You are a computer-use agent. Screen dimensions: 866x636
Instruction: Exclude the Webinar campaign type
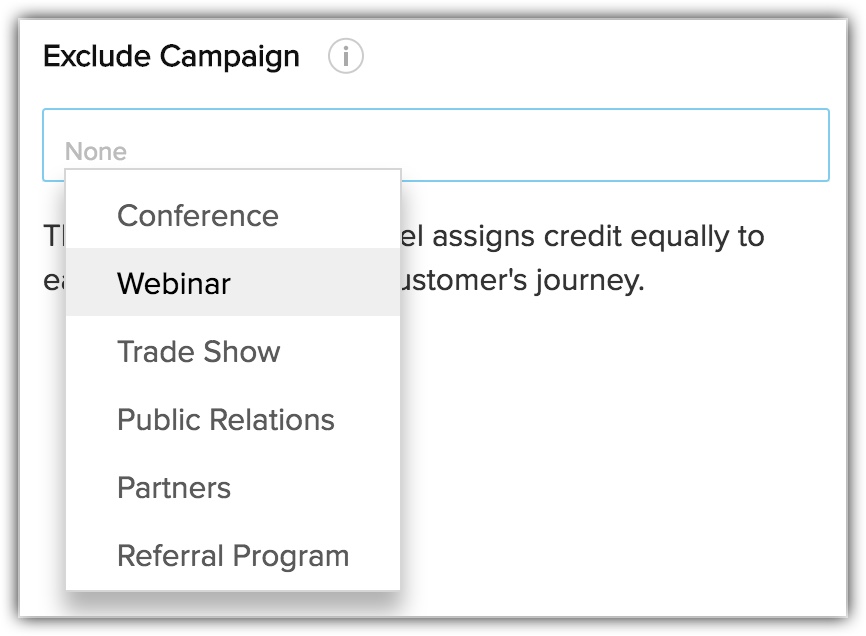pos(174,284)
